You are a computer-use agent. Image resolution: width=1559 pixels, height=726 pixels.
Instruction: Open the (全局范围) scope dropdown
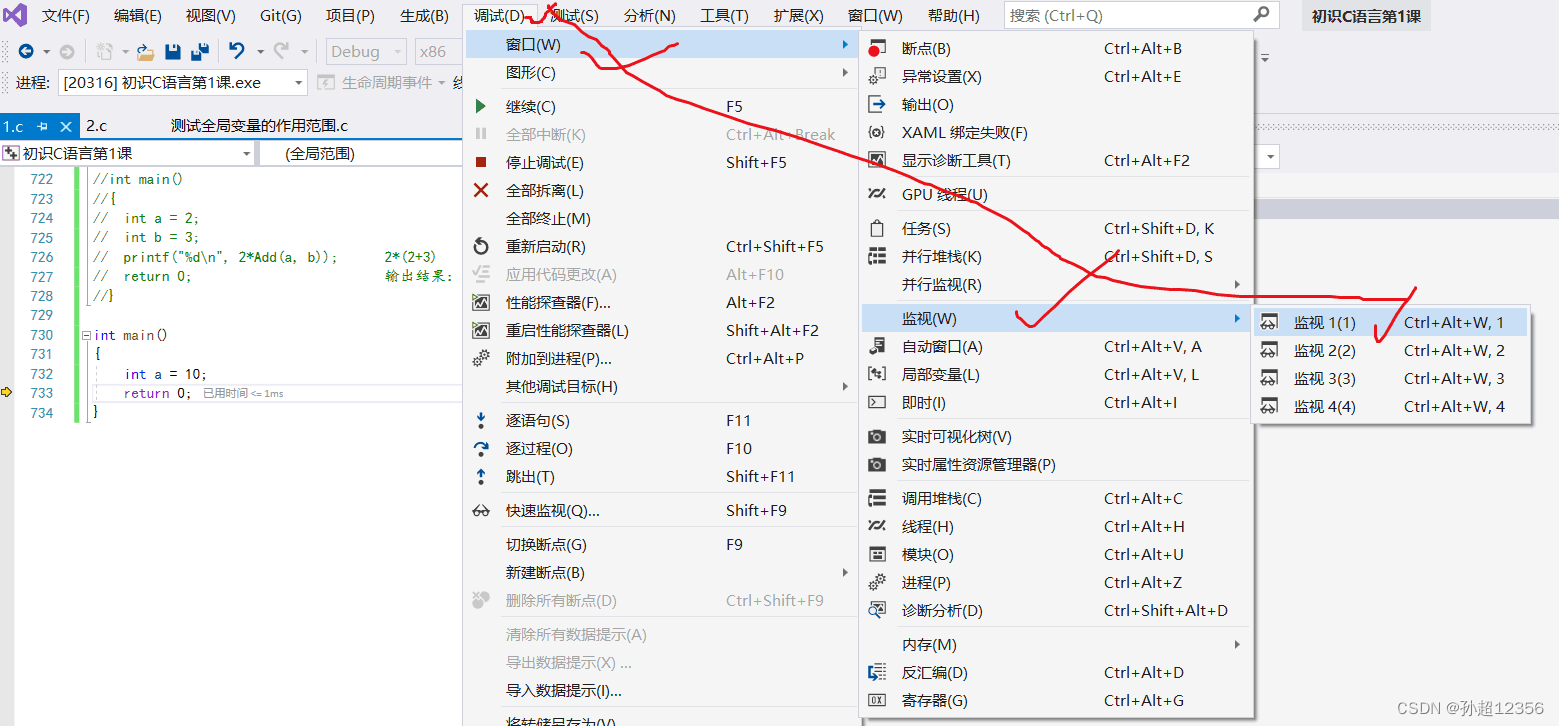pos(363,153)
